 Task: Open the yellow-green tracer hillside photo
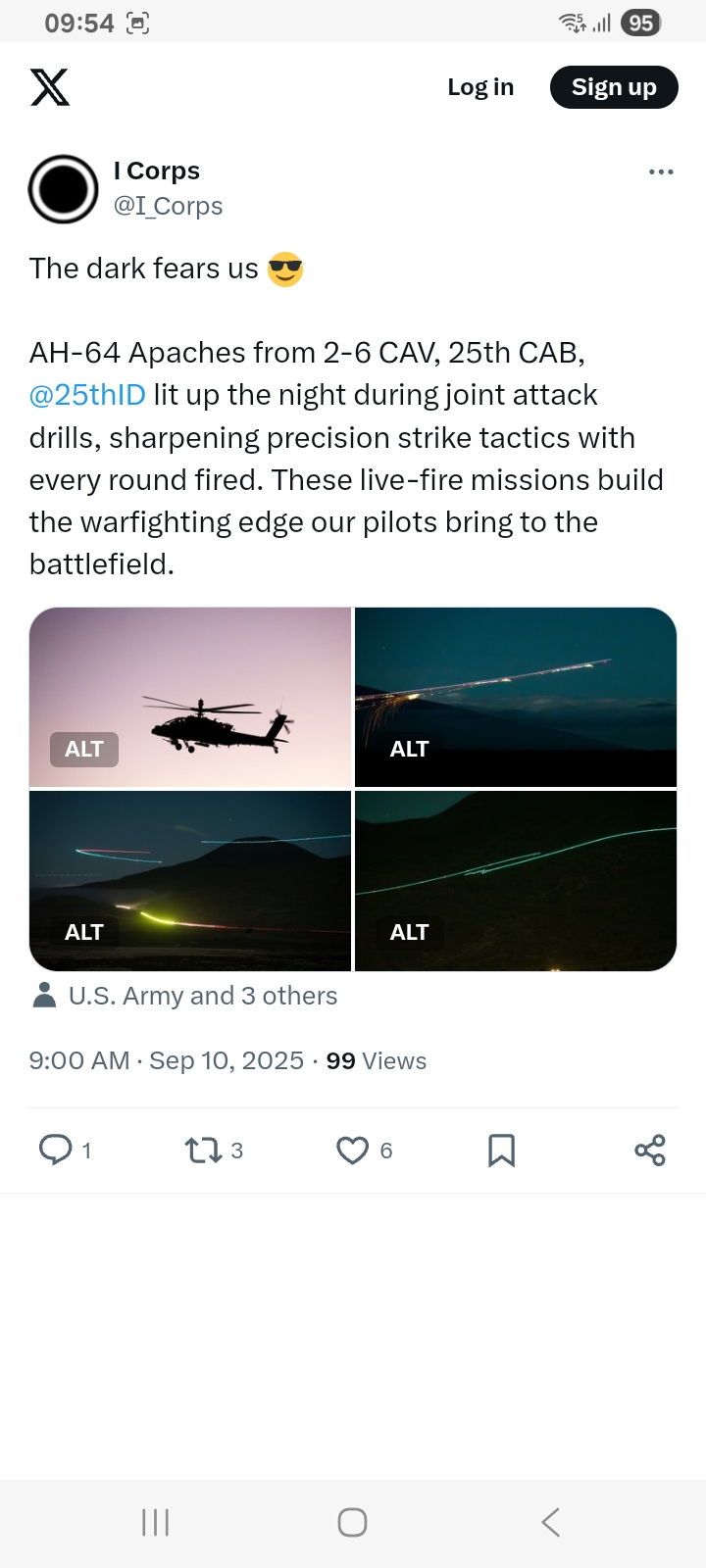pos(190,881)
